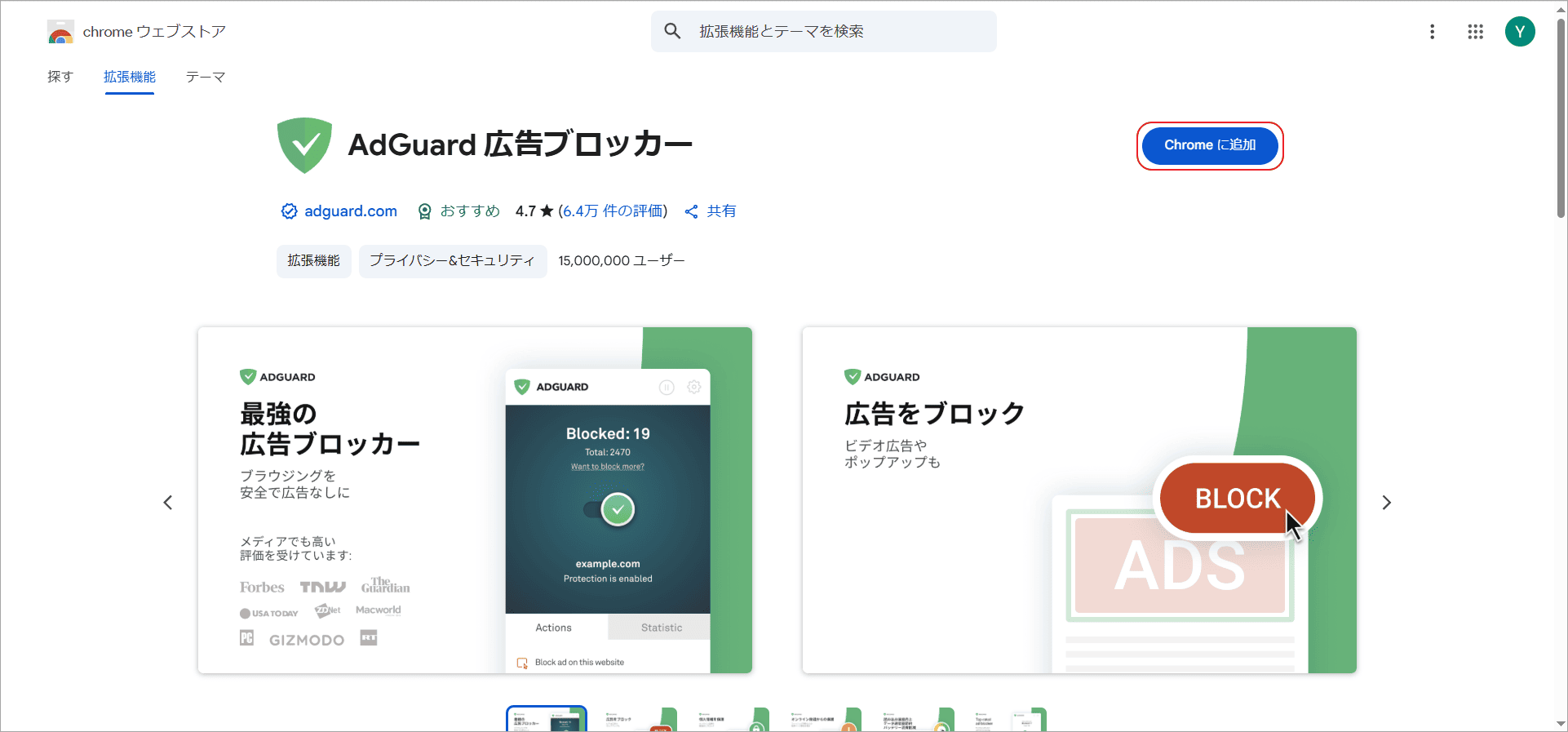Click the chrome ウェブストア title text
The image size is (1568, 732).
point(154,32)
